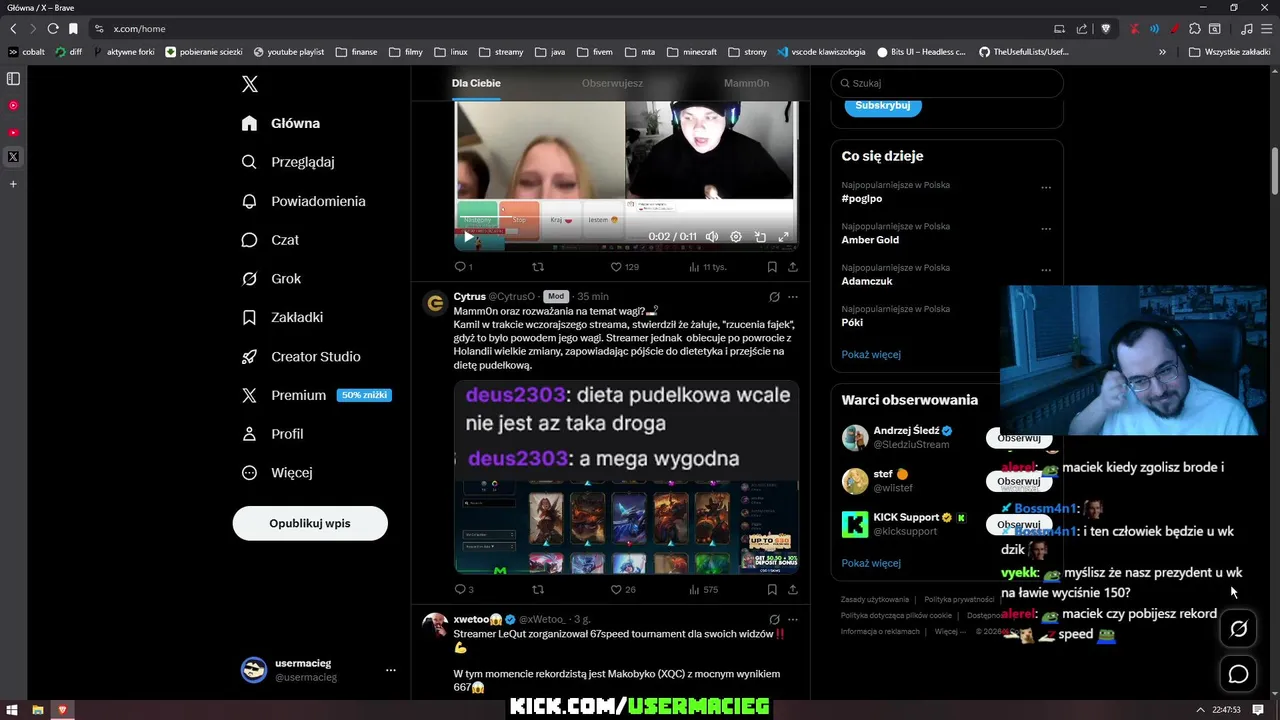Screen dimensions: 1280x720
Task: Open Grok icon on xwetoo post
Action: point(774,620)
